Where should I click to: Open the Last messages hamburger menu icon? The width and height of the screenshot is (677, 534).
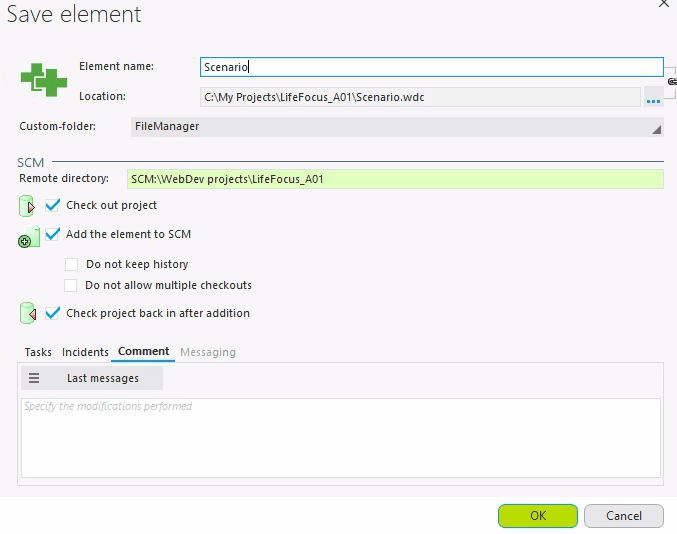[x=34, y=379]
